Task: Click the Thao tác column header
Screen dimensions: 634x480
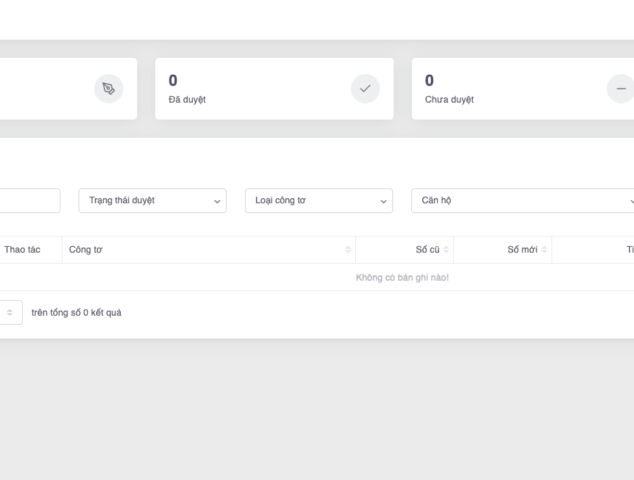Action: (22, 250)
